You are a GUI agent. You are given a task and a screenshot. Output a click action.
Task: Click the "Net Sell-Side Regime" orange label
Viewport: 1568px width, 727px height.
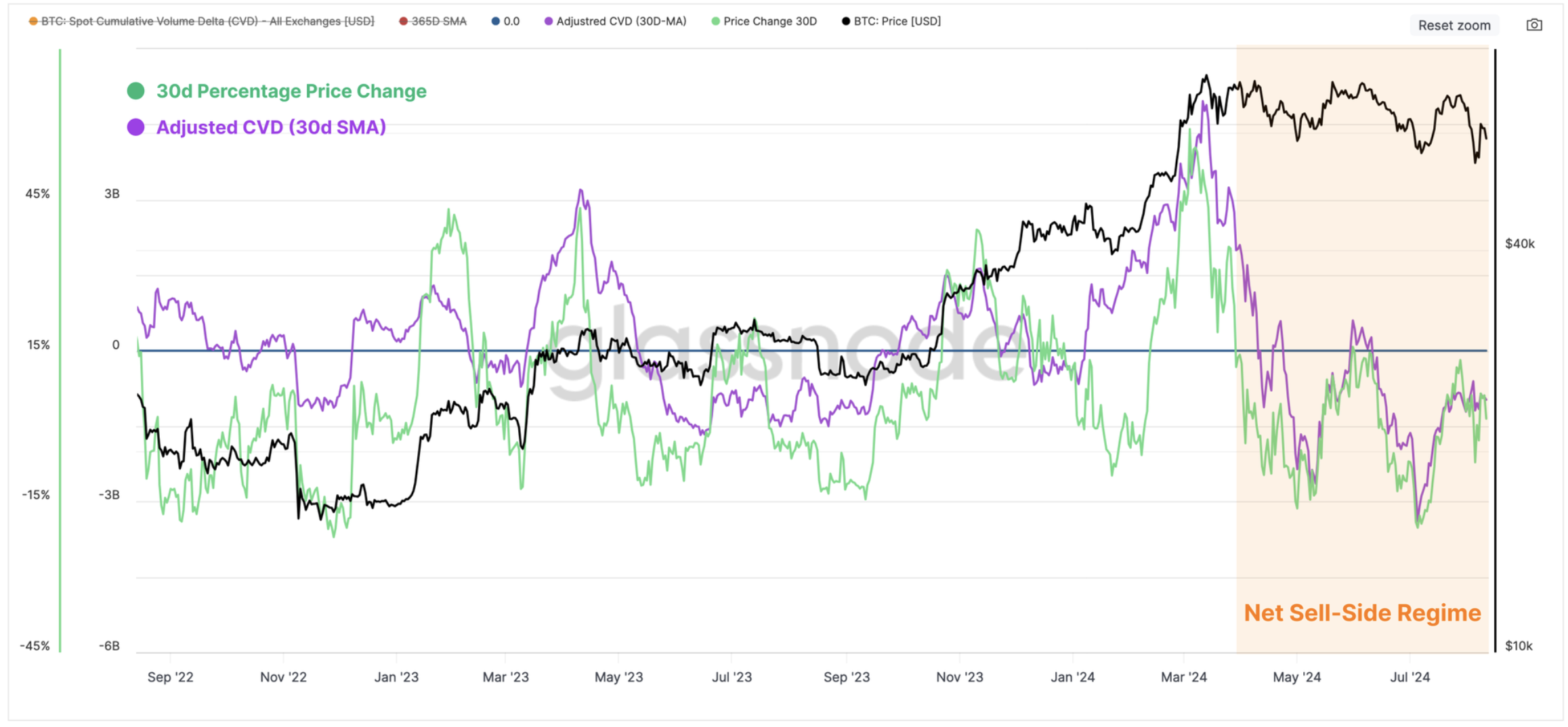[1362, 613]
